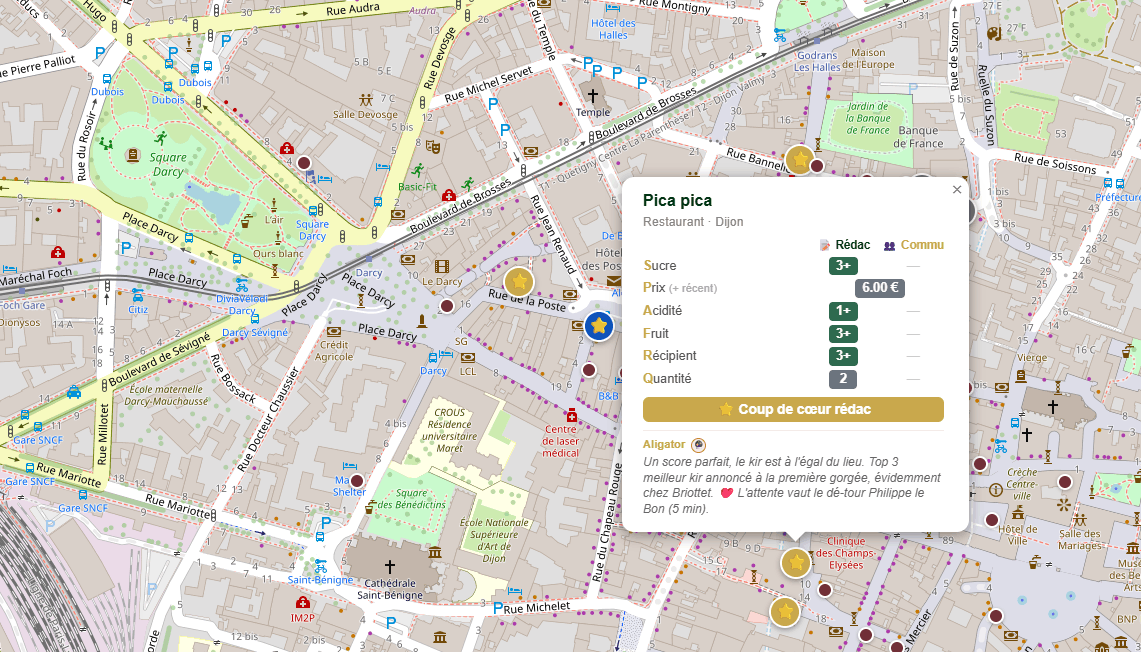Click the Récipient 3+ score badge
This screenshot has height=652, width=1141.
point(843,356)
